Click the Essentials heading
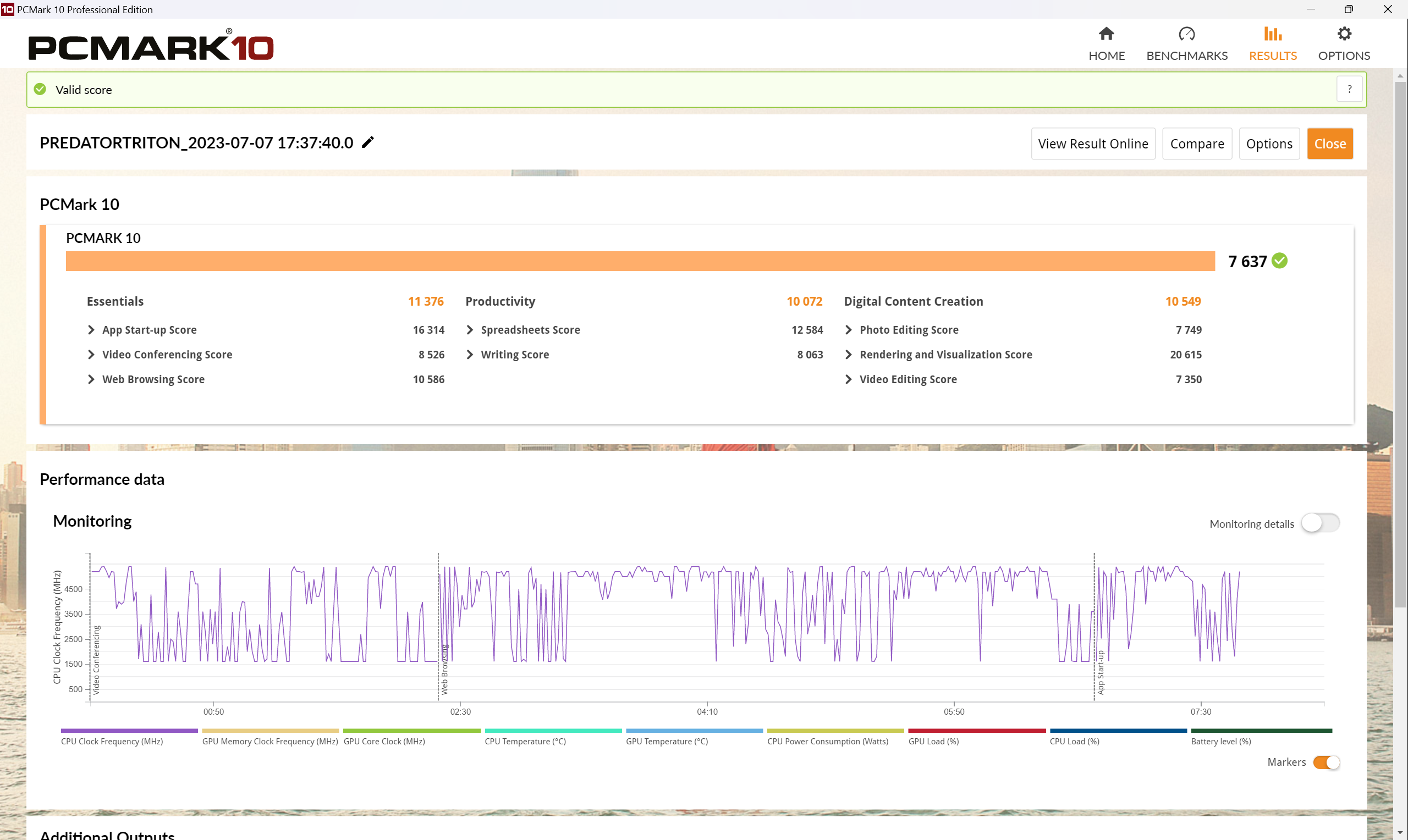This screenshot has width=1408, height=840. (x=115, y=301)
